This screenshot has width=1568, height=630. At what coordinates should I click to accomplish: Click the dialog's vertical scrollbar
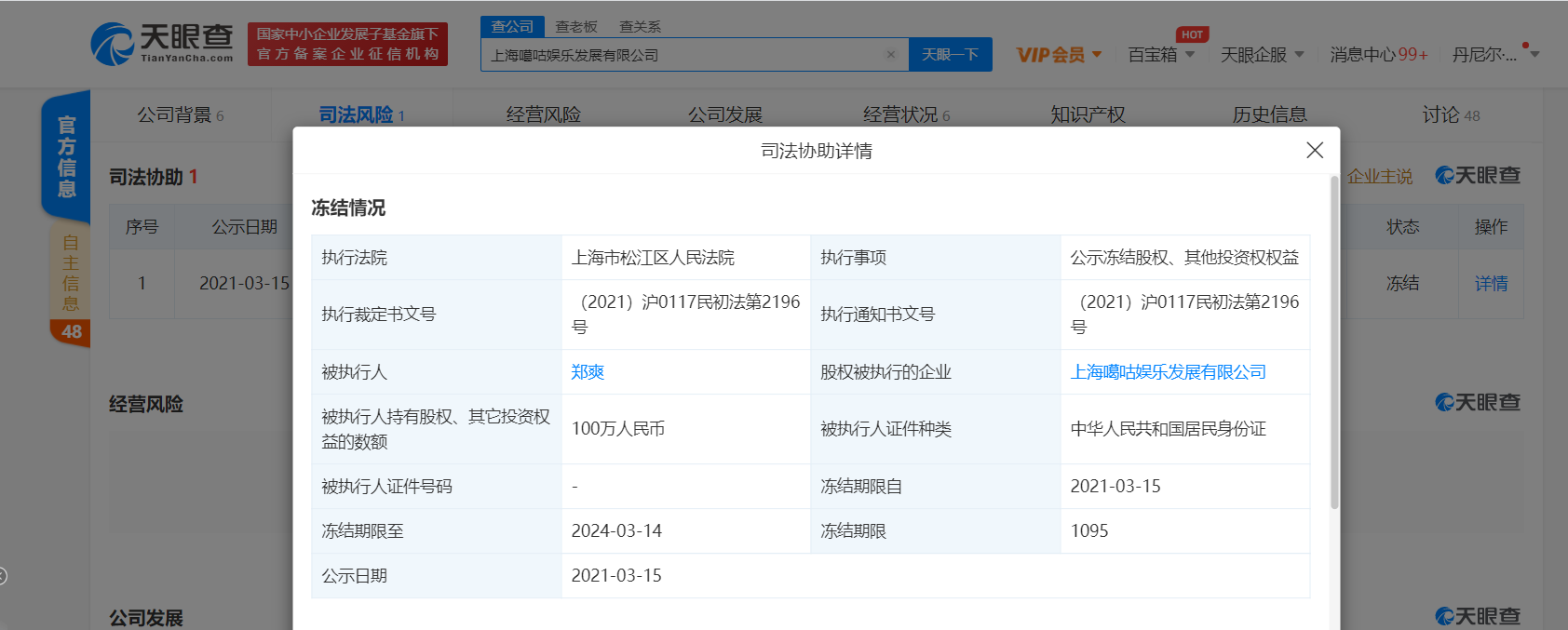coord(1334,344)
